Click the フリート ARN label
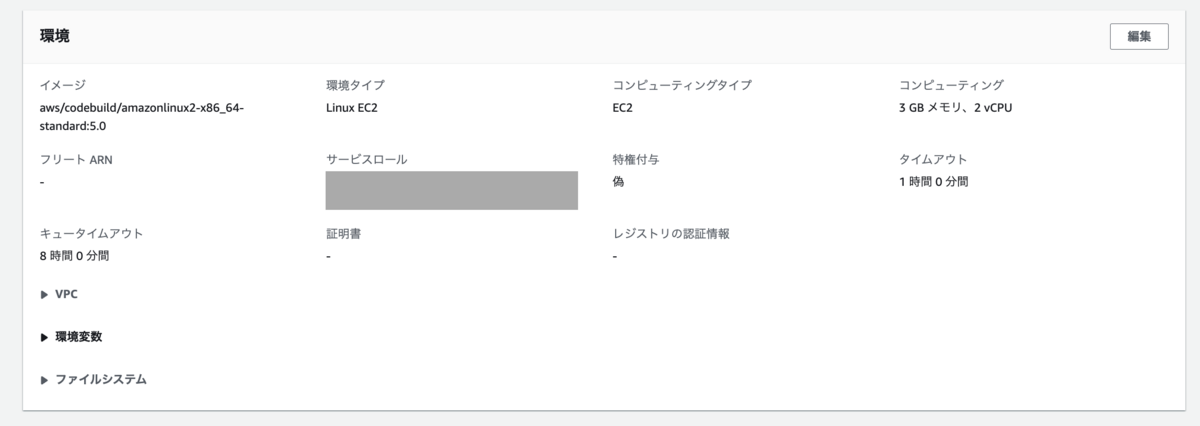The height and width of the screenshot is (426, 1200). (x=69, y=159)
